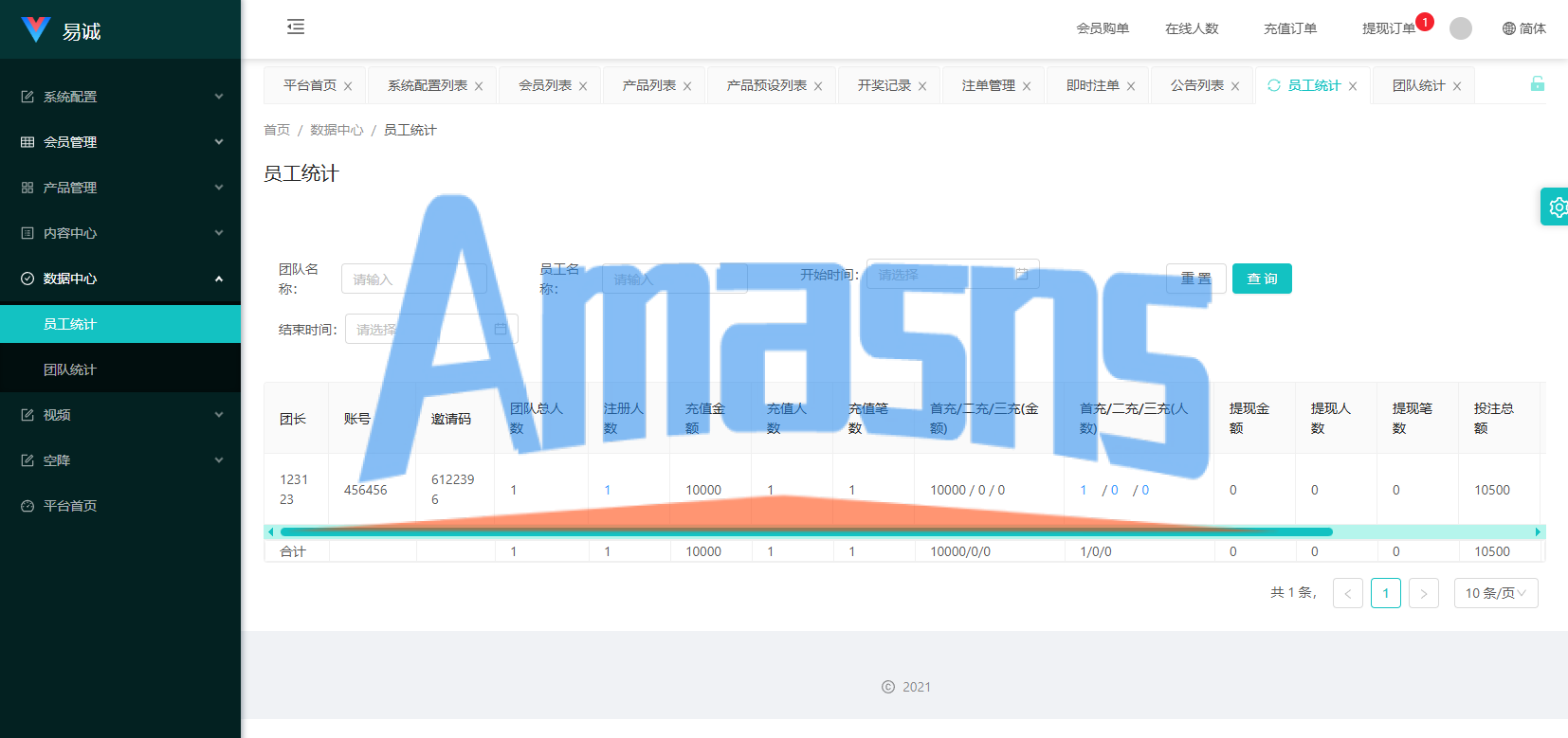Close the 公告列表 tab
The image size is (1568, 738).
1235,86
